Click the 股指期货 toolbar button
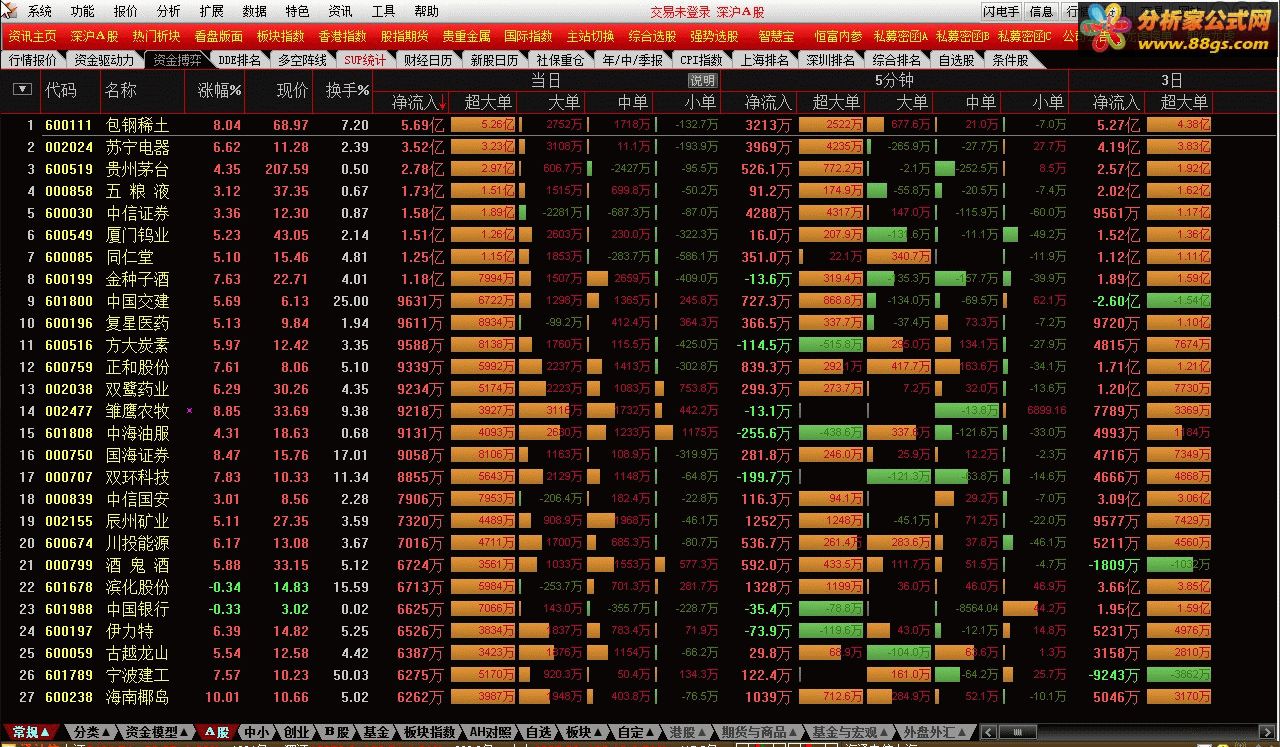The height and width of the screenshot is (747, 1280). click(404, 36)
